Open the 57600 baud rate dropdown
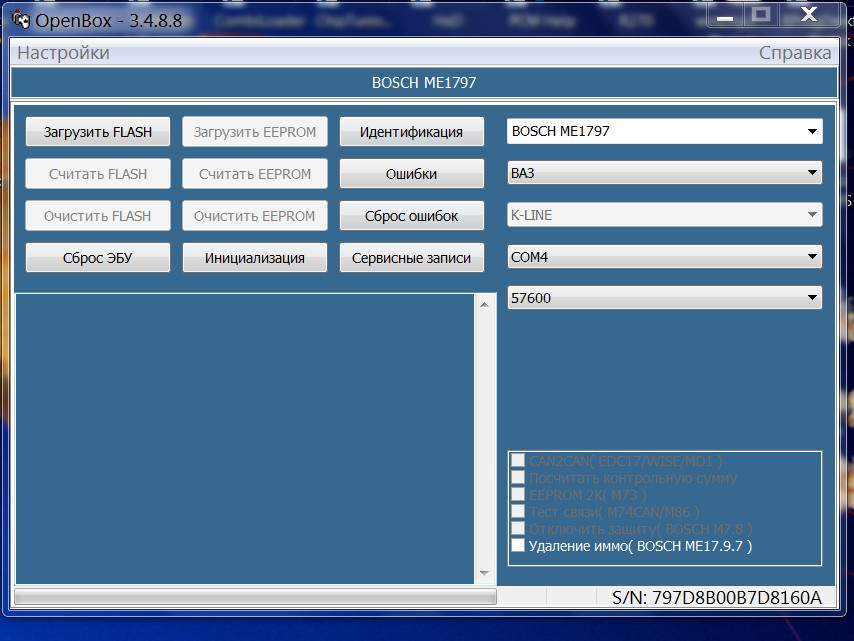This screenshot has width=854, height=641. pos(664,298)
